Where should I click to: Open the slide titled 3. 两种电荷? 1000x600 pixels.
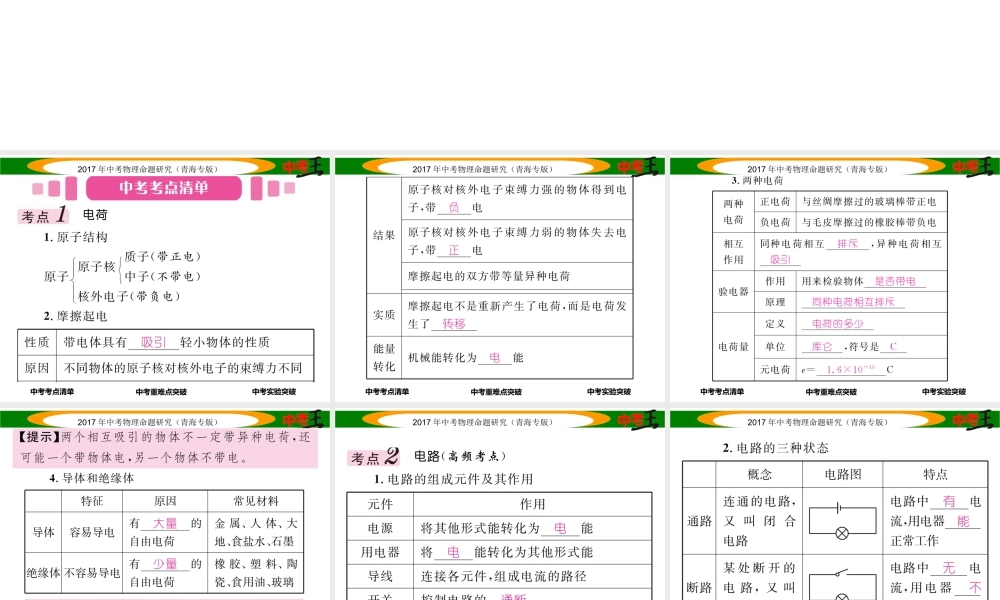point(835,279)
